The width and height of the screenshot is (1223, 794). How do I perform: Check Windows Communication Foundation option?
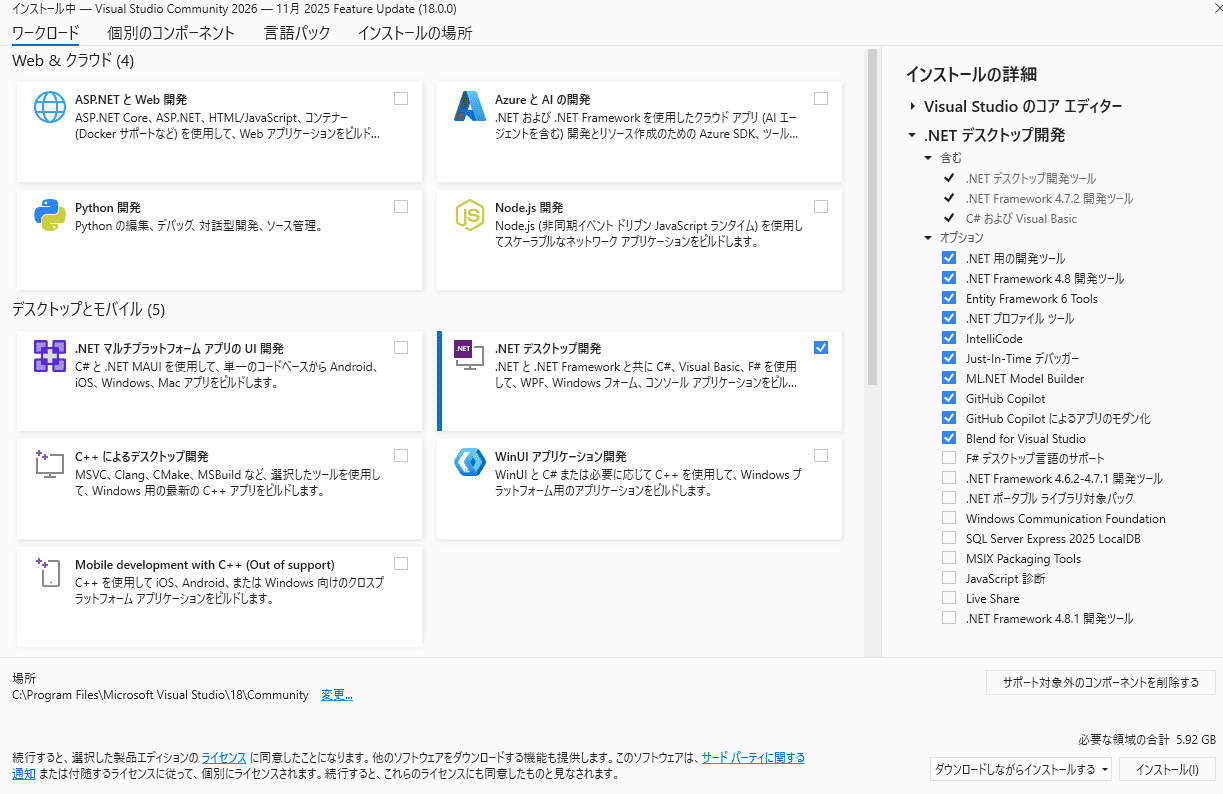[x=949, y=518]
